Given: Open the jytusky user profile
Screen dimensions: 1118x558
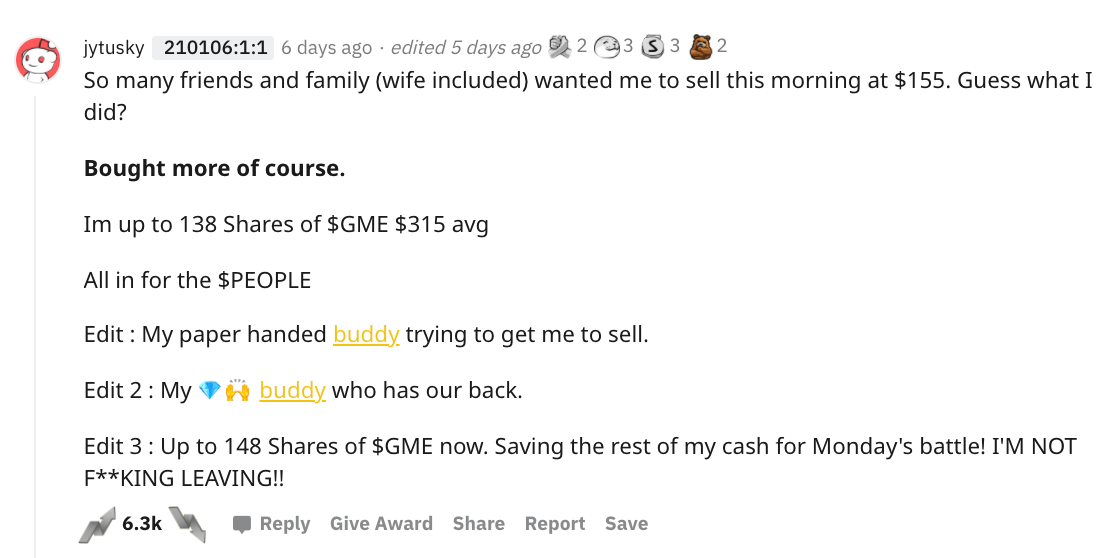Looking at the screenshot, I should pyautogui.click(x=113, y=48).
